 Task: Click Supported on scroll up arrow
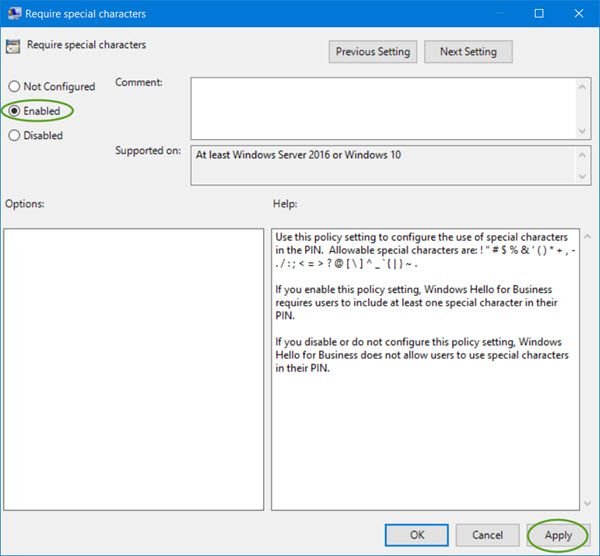(582, 155)
